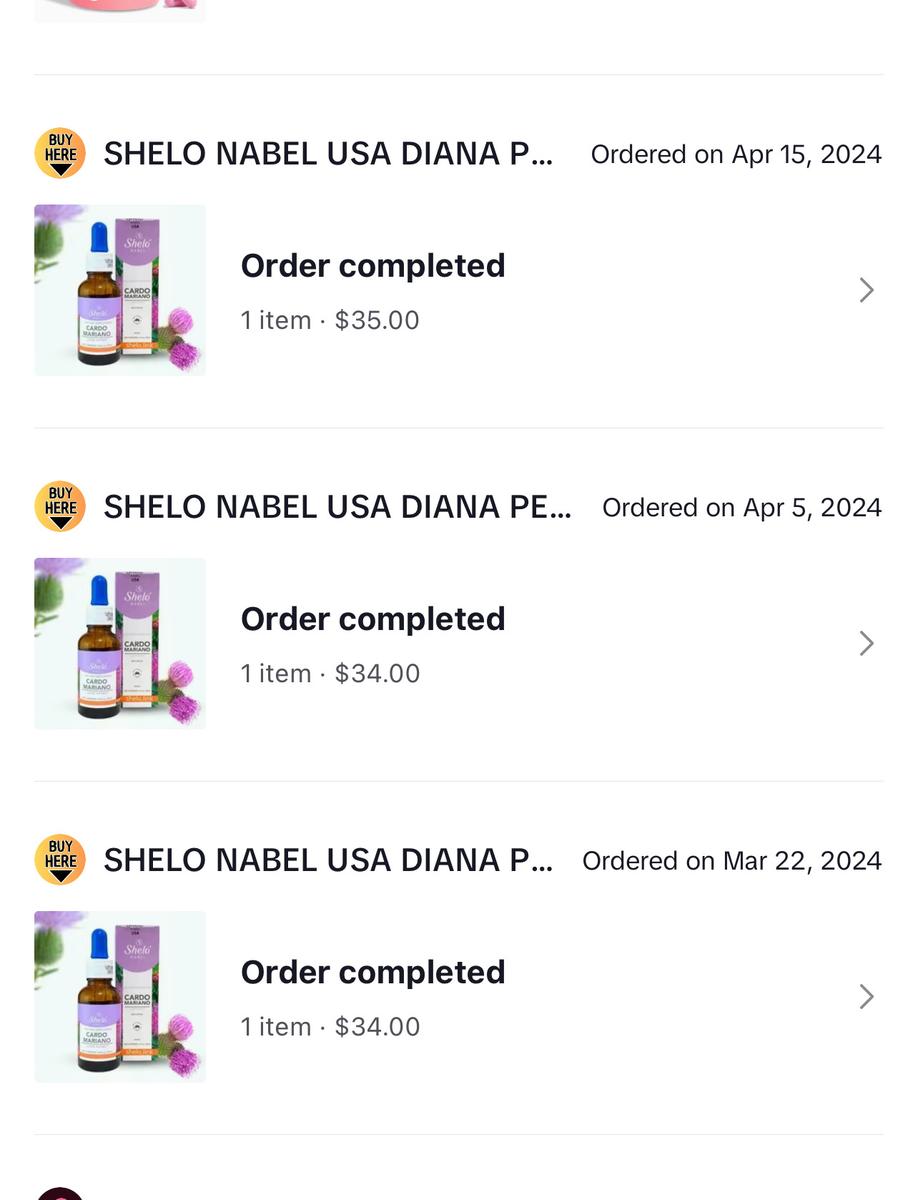Open the shop name on the Apr 5 order

click(338, 507)
